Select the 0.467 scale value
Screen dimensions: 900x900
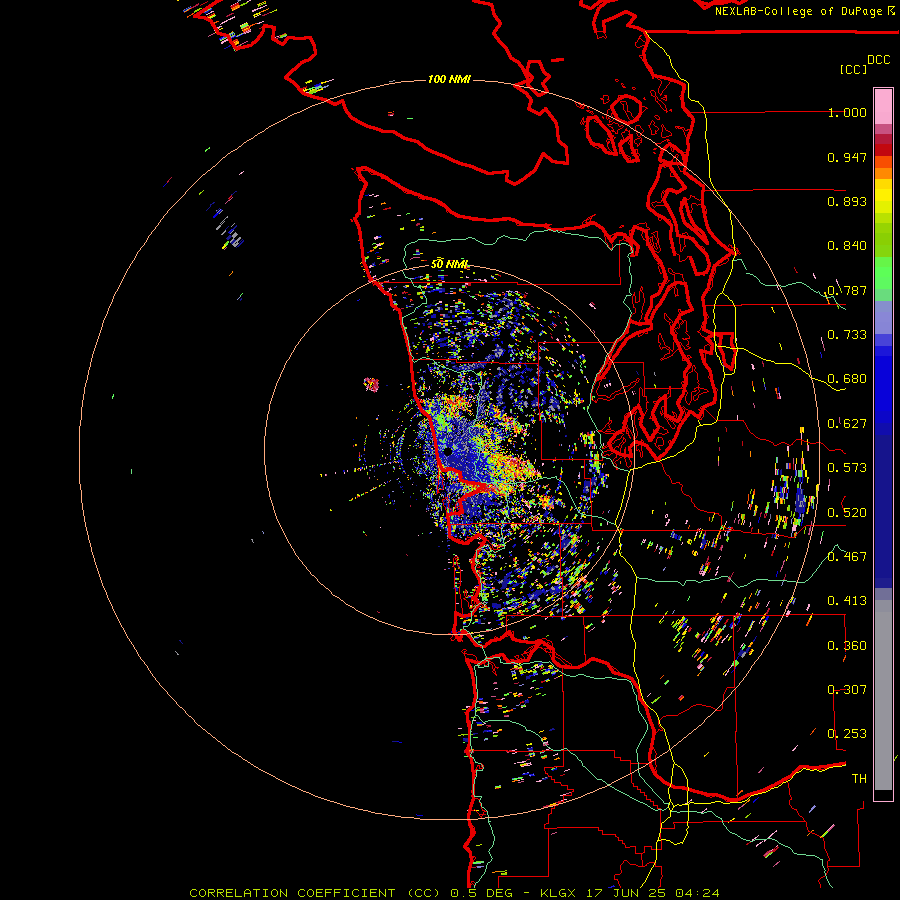847,557
